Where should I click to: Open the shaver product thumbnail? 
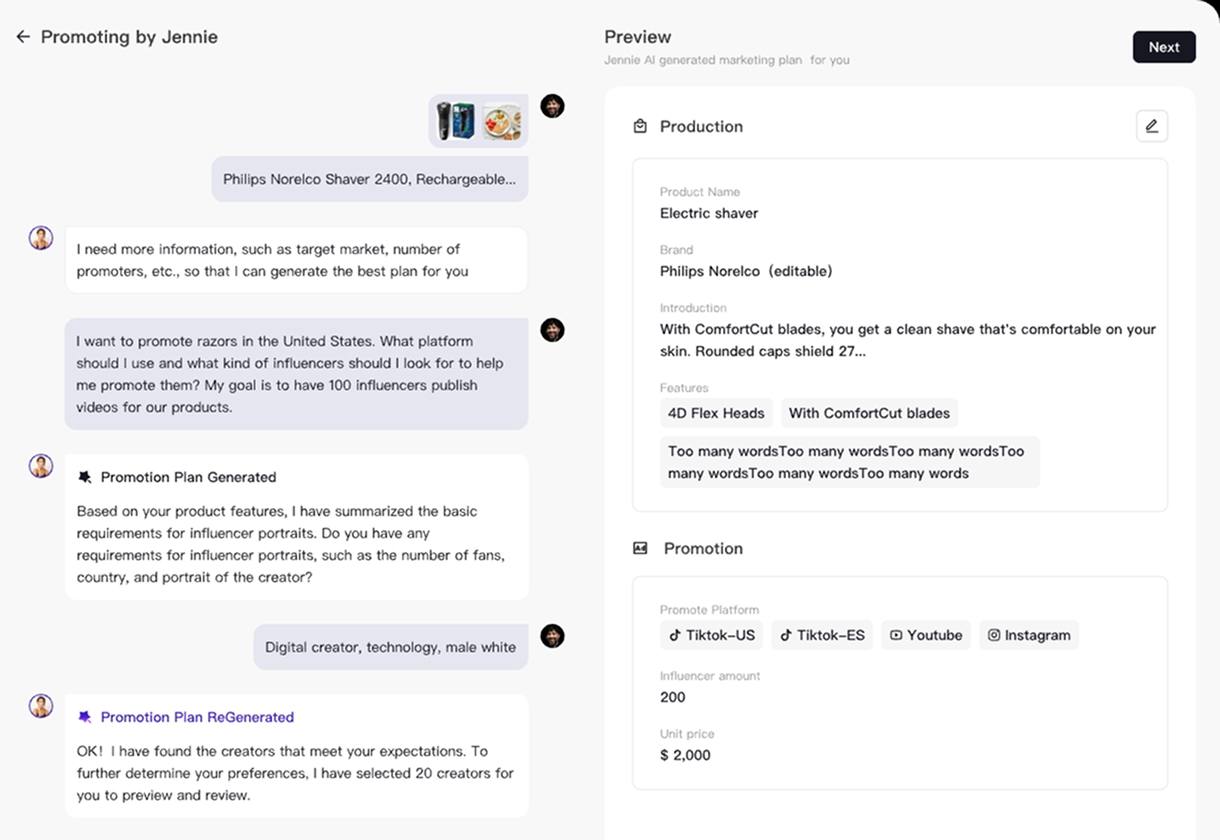456,121
